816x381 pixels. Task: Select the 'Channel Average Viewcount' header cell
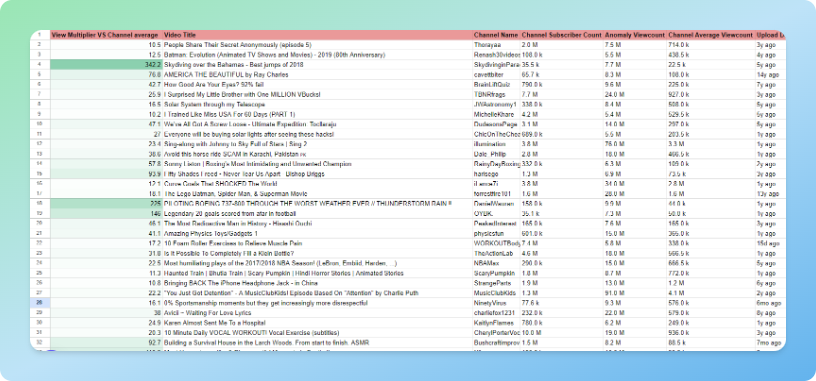pyautogui.click(x=710, y=35)
